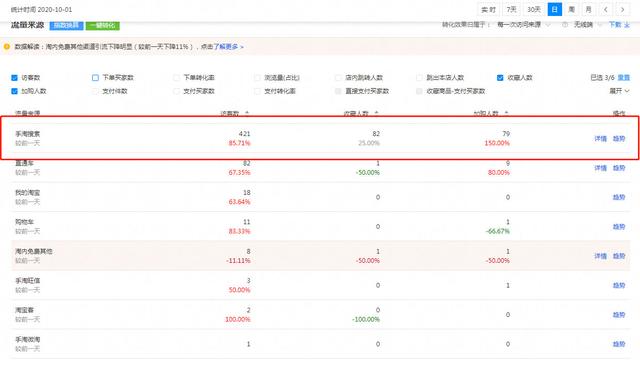The width and height of the screenshot is (640, 369).
Task: Open 趋势 for the 购物车 row
Action: coord(619,227)
